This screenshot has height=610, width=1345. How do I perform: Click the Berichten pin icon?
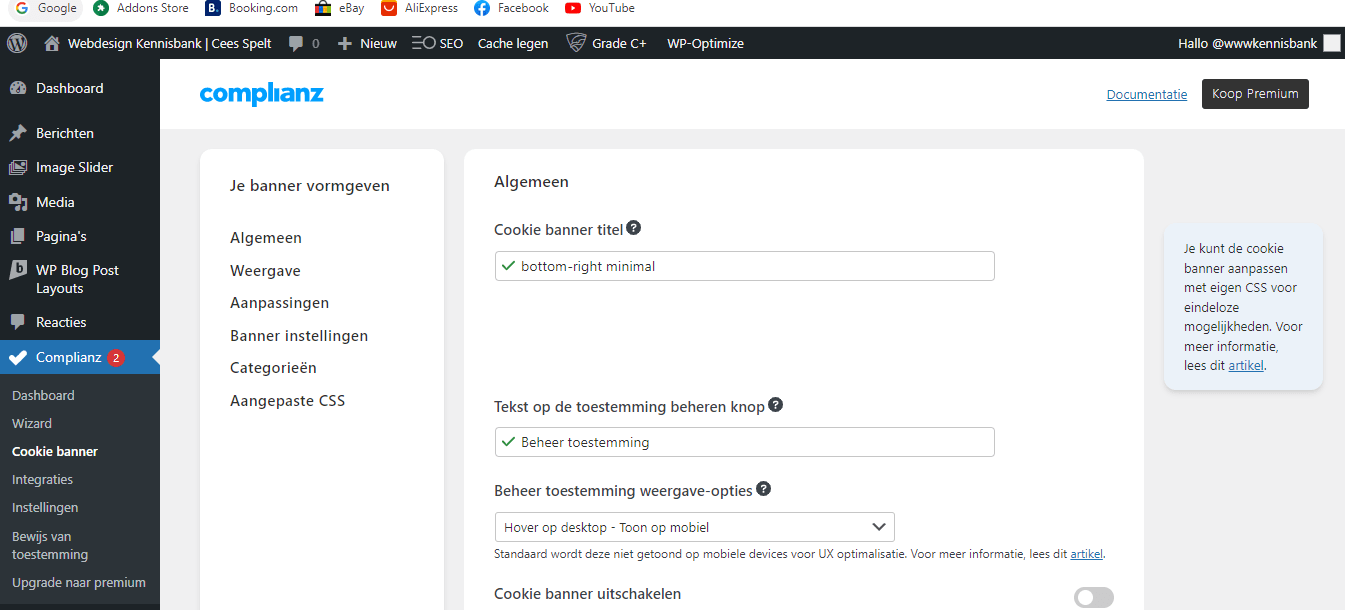[18, 133]
